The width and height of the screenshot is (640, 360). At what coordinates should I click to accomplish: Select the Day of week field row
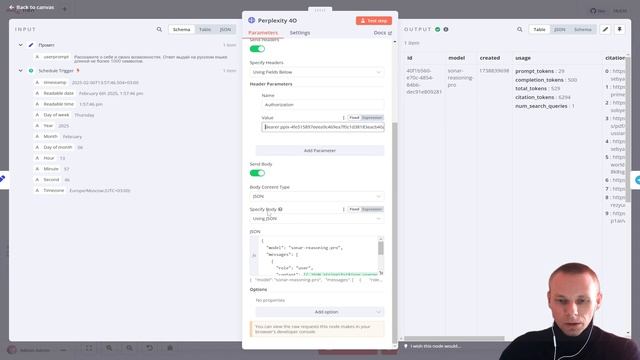click(x=65, y=115)
